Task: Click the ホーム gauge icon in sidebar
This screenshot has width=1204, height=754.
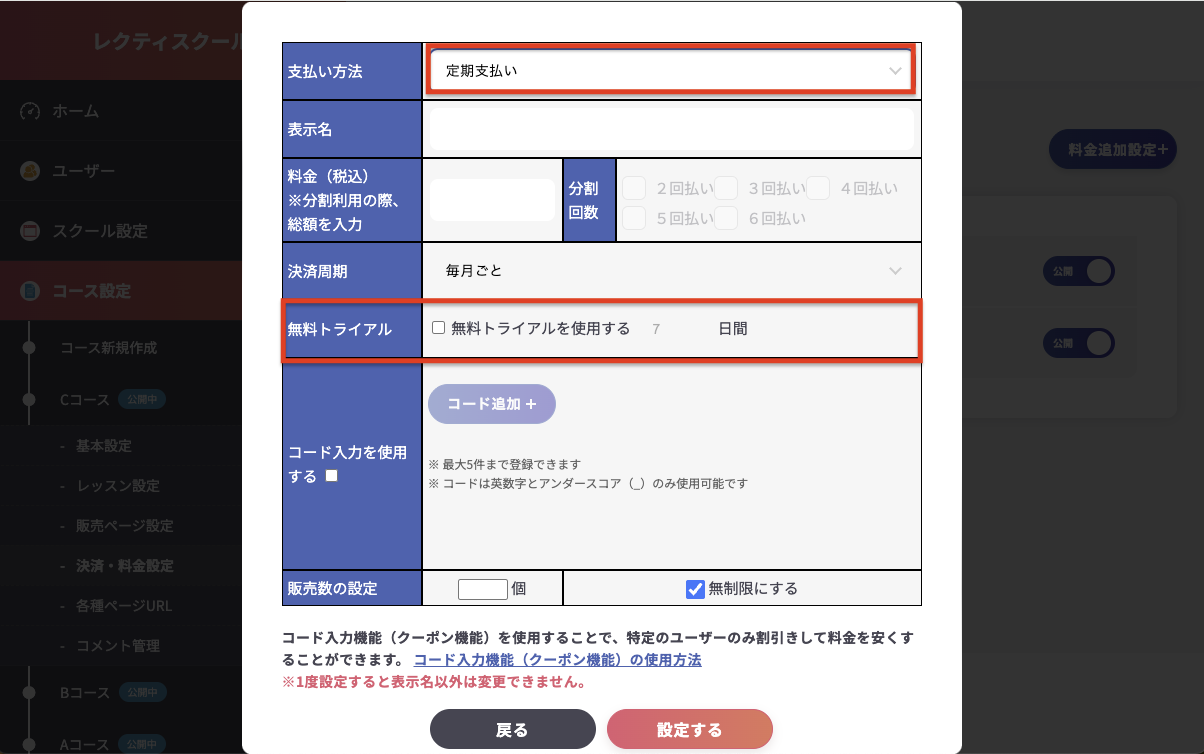Action: click(29, 111)
